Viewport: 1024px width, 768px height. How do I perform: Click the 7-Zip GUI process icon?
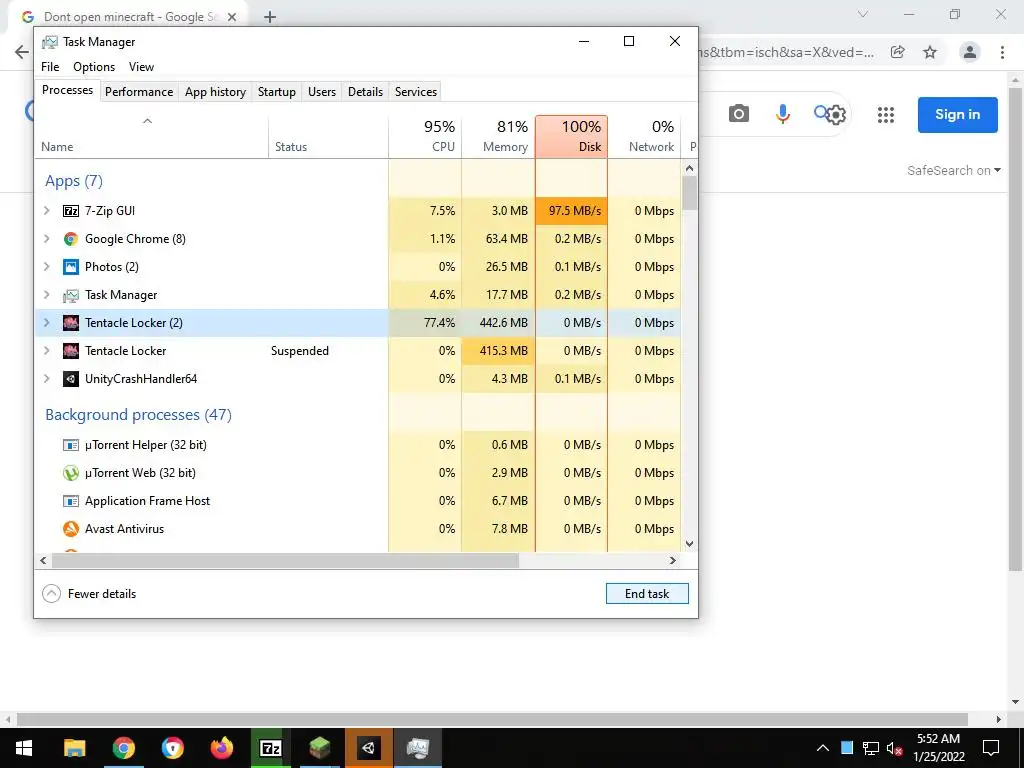71,211
